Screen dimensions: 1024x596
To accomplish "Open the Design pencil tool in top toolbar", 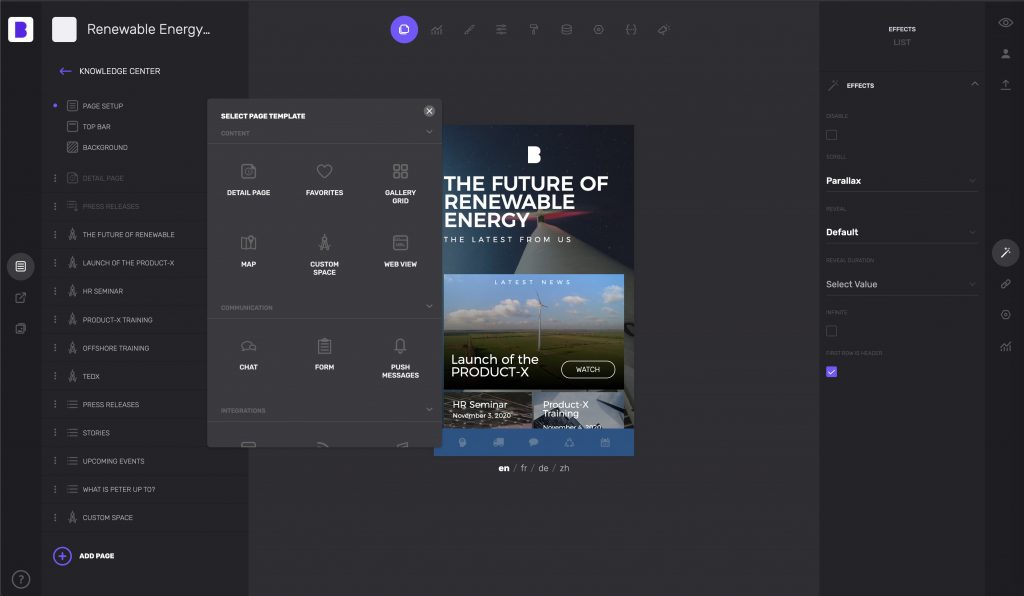I will 470,29.
